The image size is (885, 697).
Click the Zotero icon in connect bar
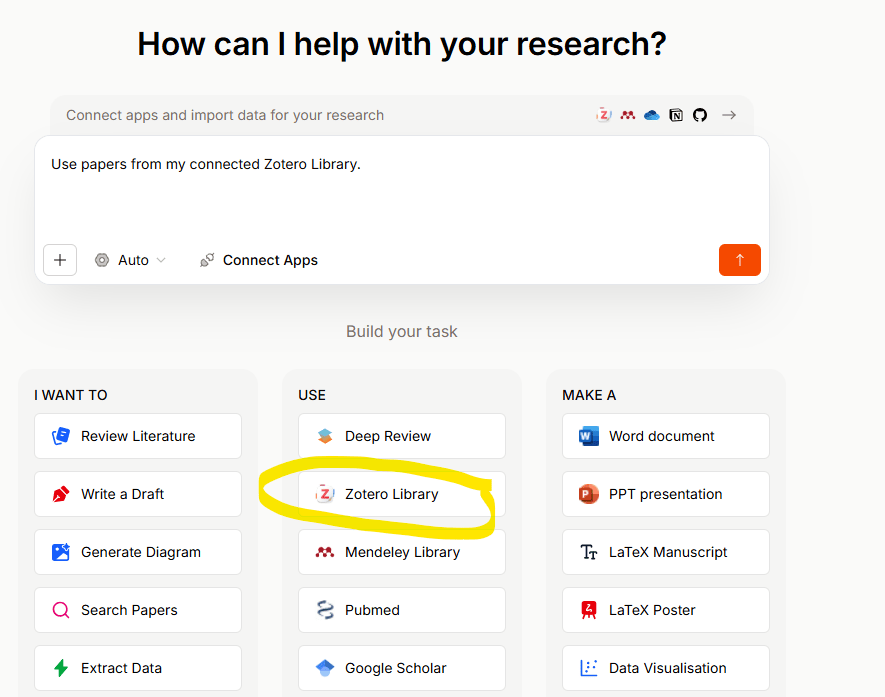604,115
